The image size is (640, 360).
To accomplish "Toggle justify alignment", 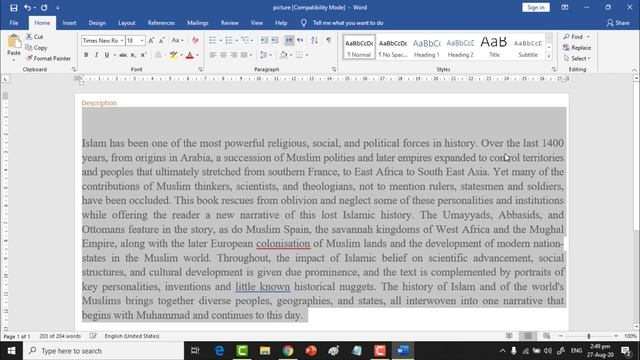I will coord(244,55).
